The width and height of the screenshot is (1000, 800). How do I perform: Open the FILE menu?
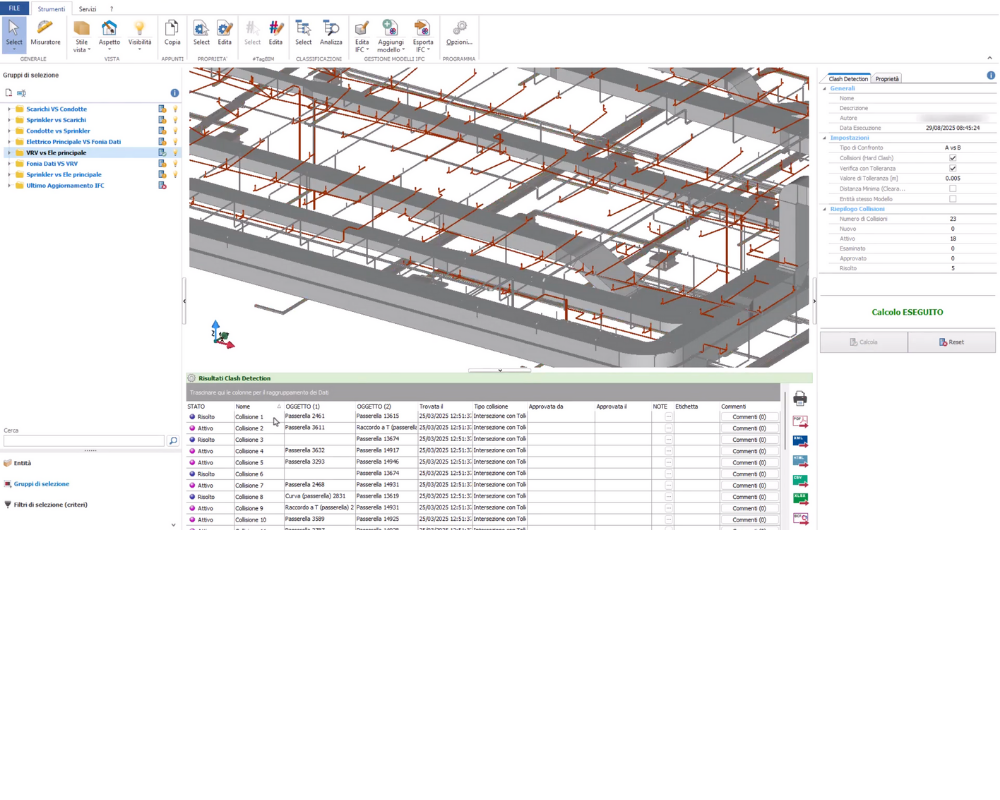[x=14, y=8]
